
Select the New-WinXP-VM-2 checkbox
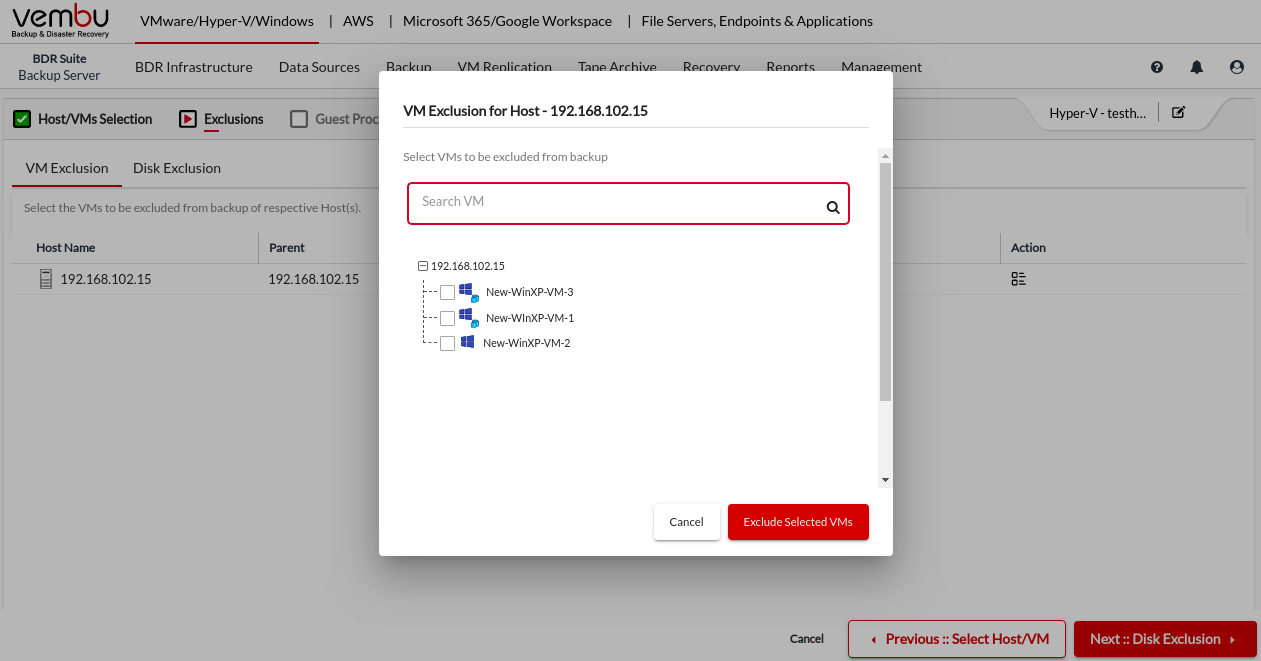tap(447, 343)
